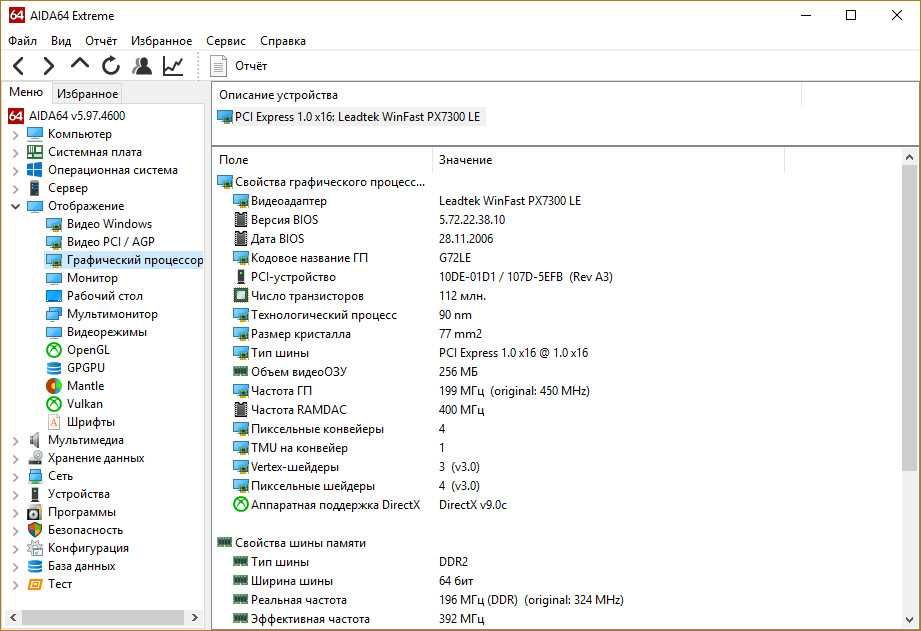Click the Мультимедиа speaker icon
Viewport: 921px width, 631px height.
coord(35,440)
